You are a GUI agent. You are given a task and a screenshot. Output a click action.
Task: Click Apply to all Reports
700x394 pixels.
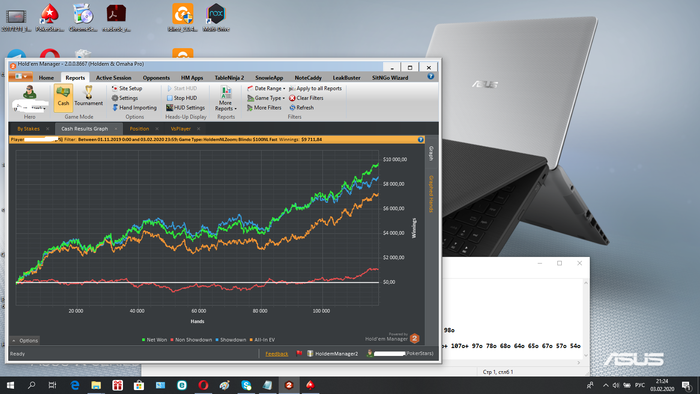[315, 88]
